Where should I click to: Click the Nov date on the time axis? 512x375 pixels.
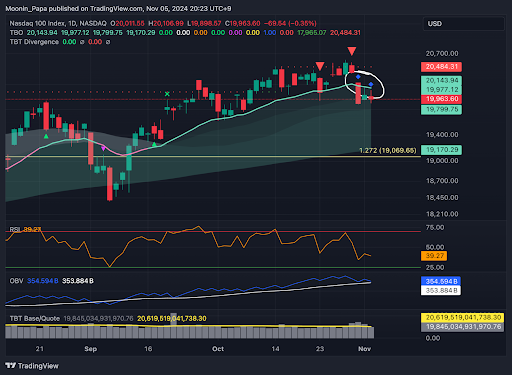tap(364, 349)
